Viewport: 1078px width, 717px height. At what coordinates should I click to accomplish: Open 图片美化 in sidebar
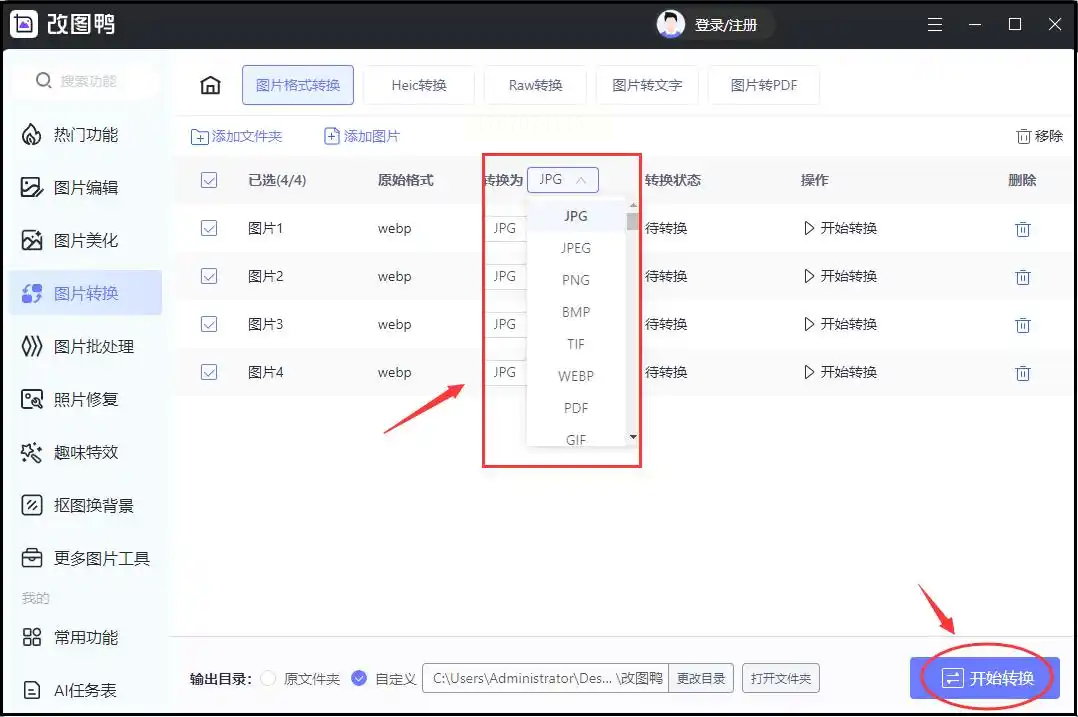point(86,241)
